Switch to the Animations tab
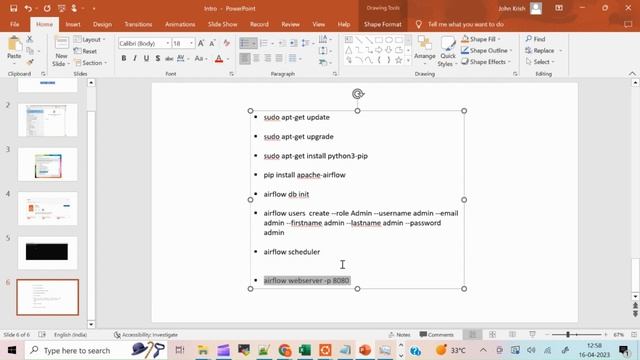Image resolution: width=640 pixels, height=360 pixels. point(180,24)
